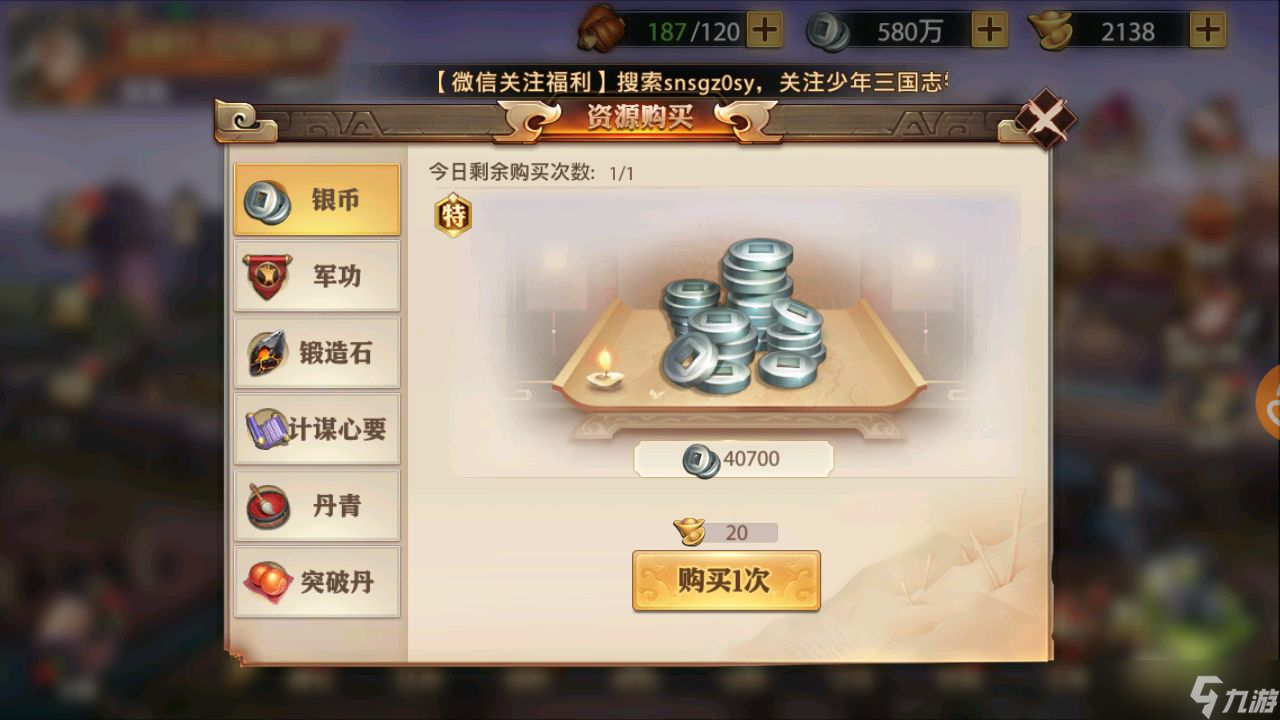Tap the silver coin icon beside 580万
This screenshot has width=1280, height=720.
(828, 32)
